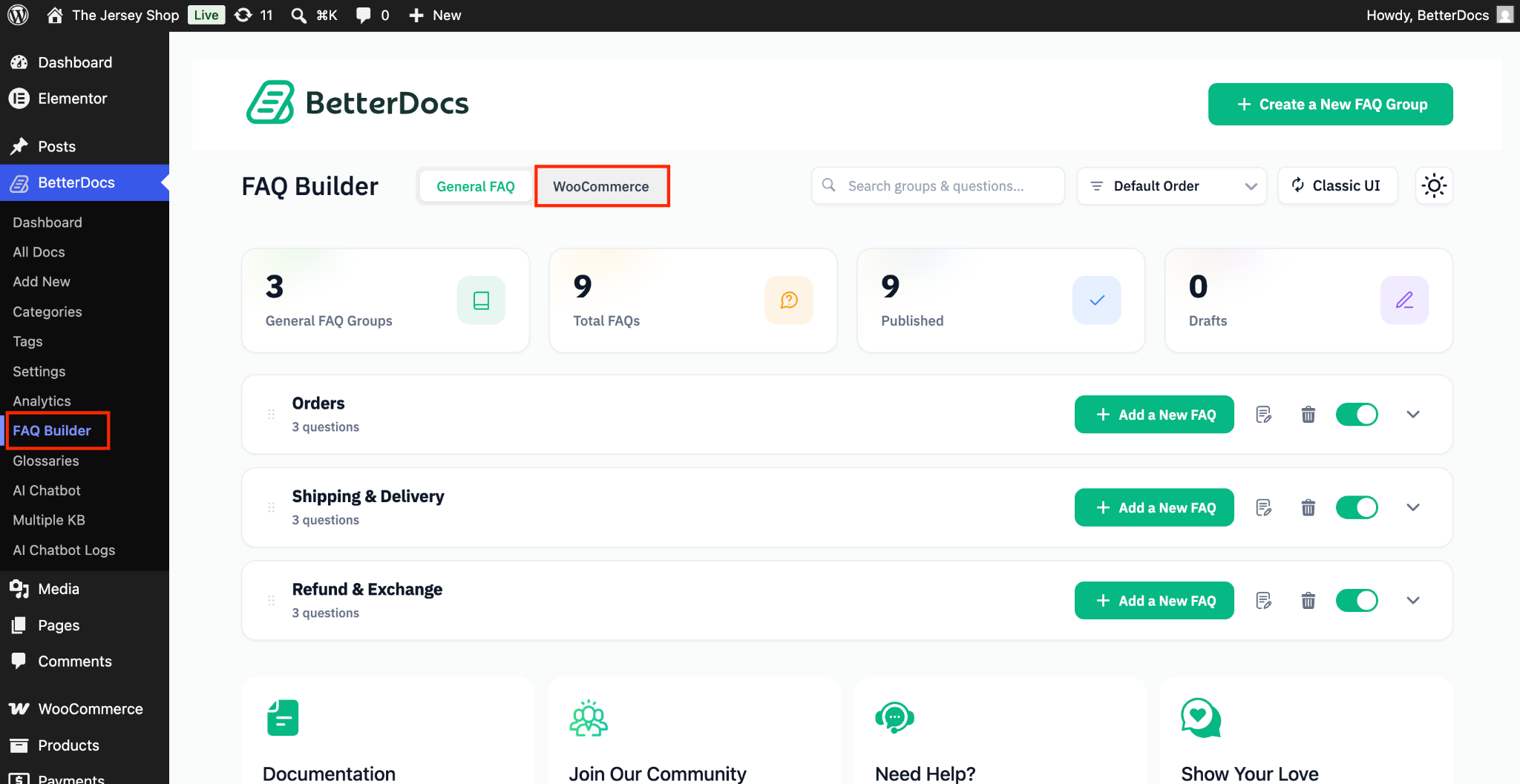
Task: Open Glossaries submenu item
Action: 46,461
